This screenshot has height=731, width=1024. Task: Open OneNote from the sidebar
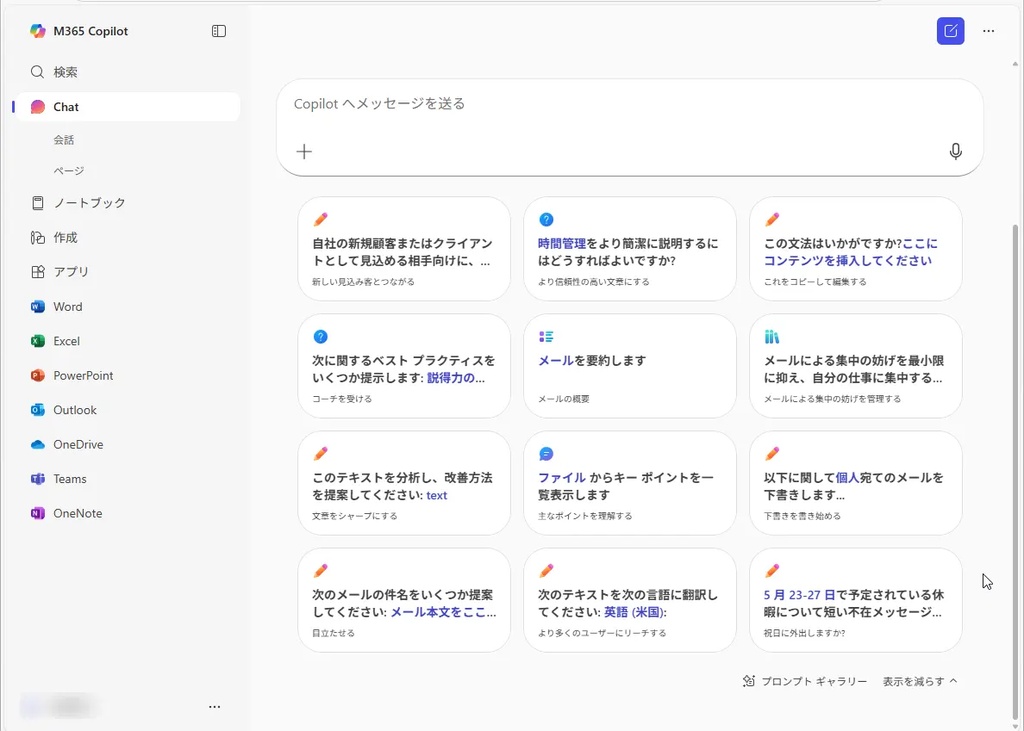point(77,514)
